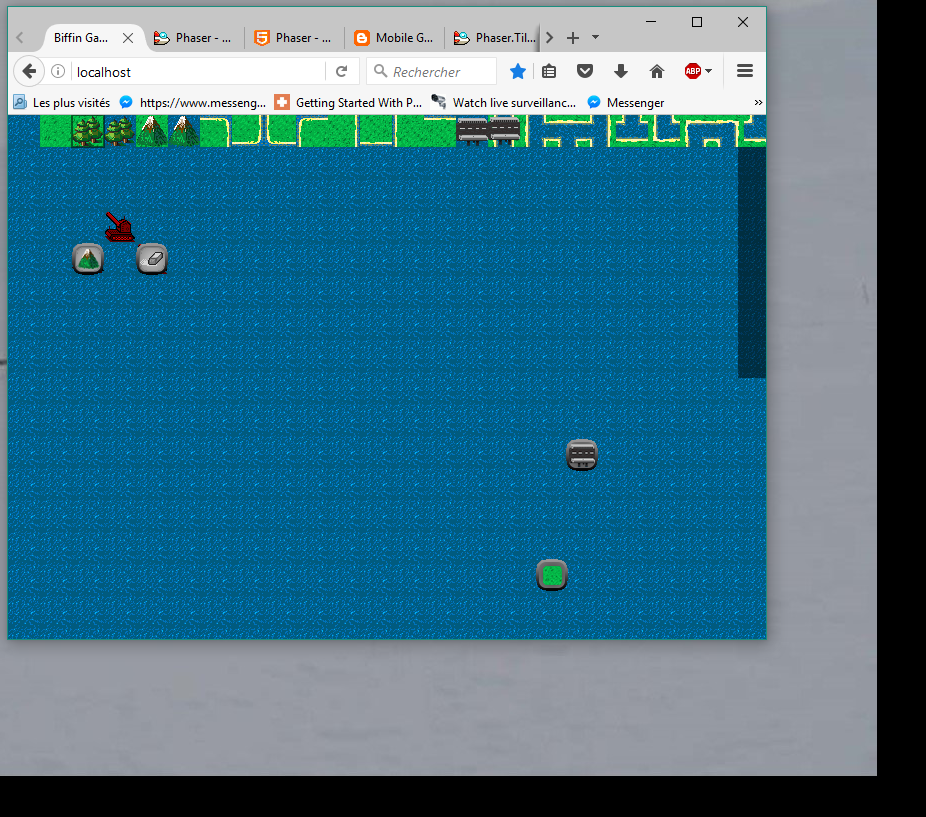Go to the Firefox home page

[657, 71]
